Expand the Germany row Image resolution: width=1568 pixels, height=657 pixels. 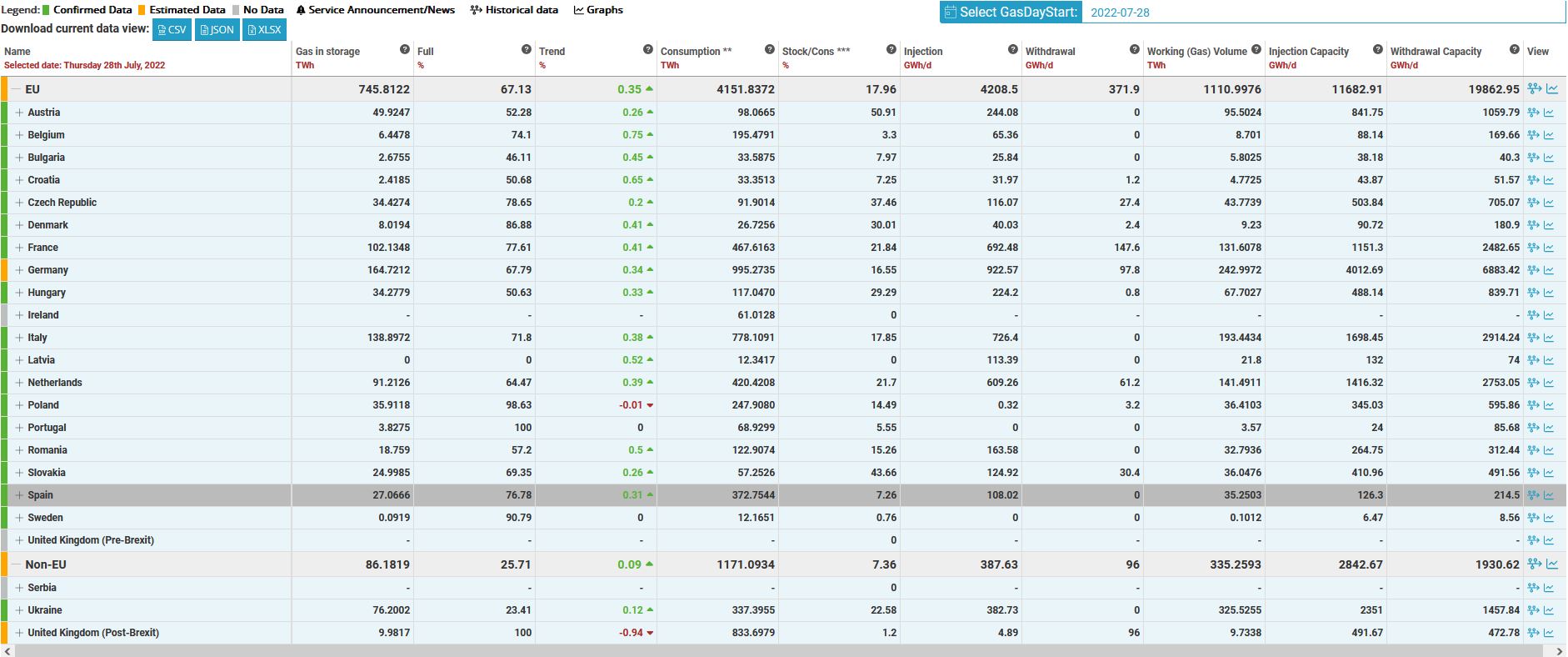click(x=19, y=270)
